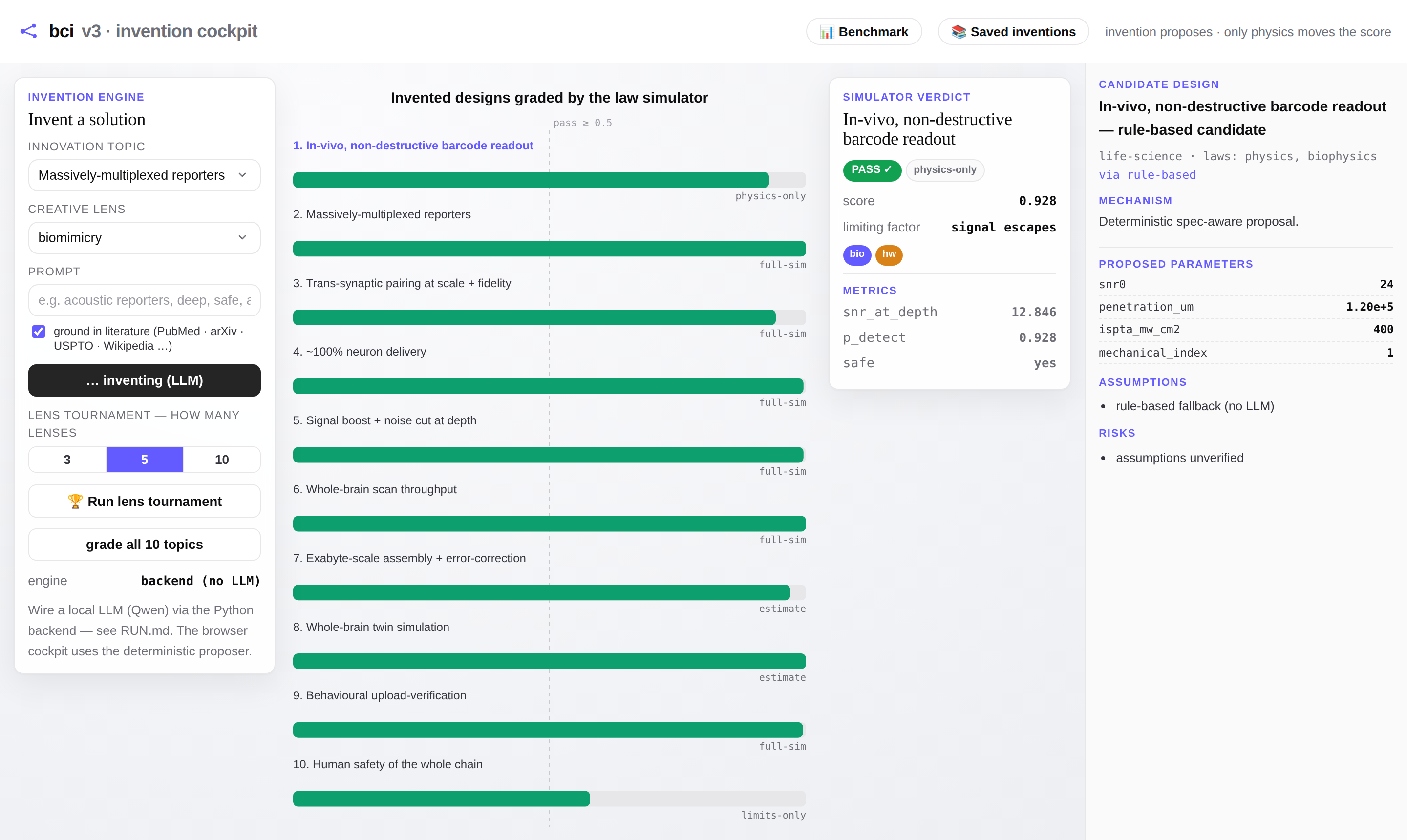Select design 2 Massively-multiplexed reporters

tap(382, 214)
